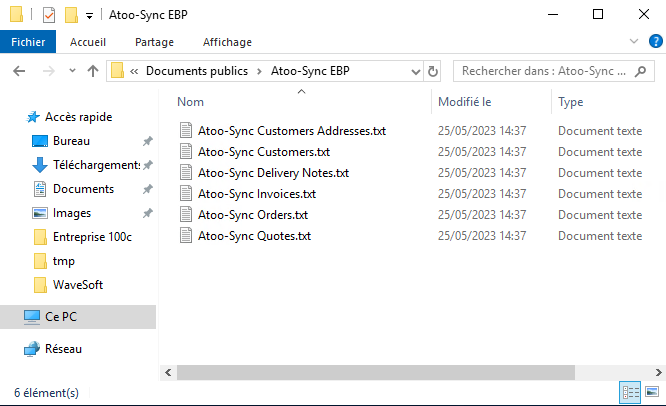Open the Fichier menu
This screenshot has width=666, height=406.
(x=28, y=42)
